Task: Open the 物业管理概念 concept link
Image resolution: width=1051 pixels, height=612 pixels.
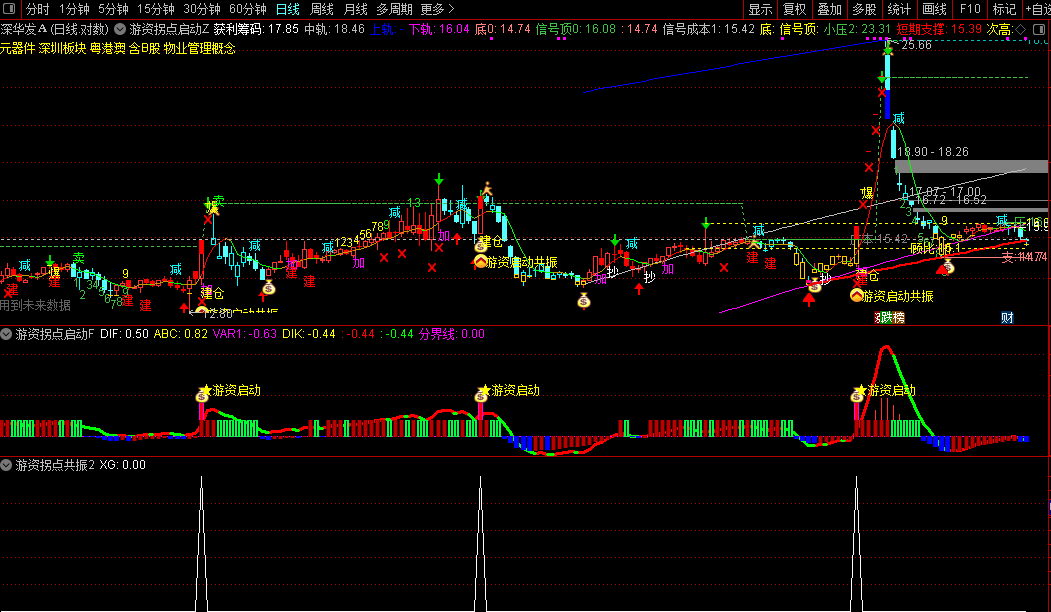Action: [x=200, y=48]
